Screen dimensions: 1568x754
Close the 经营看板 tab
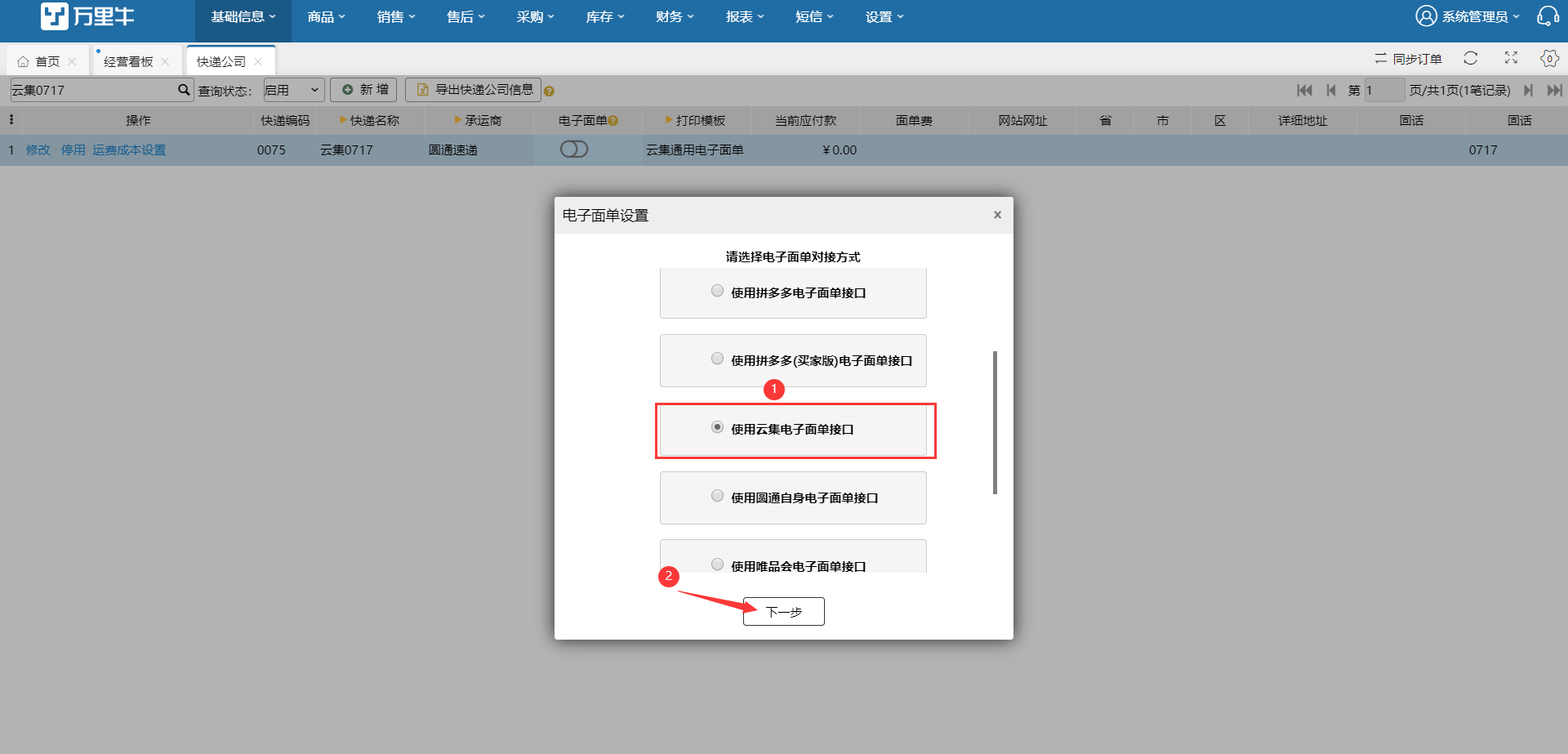click(165, 61)
